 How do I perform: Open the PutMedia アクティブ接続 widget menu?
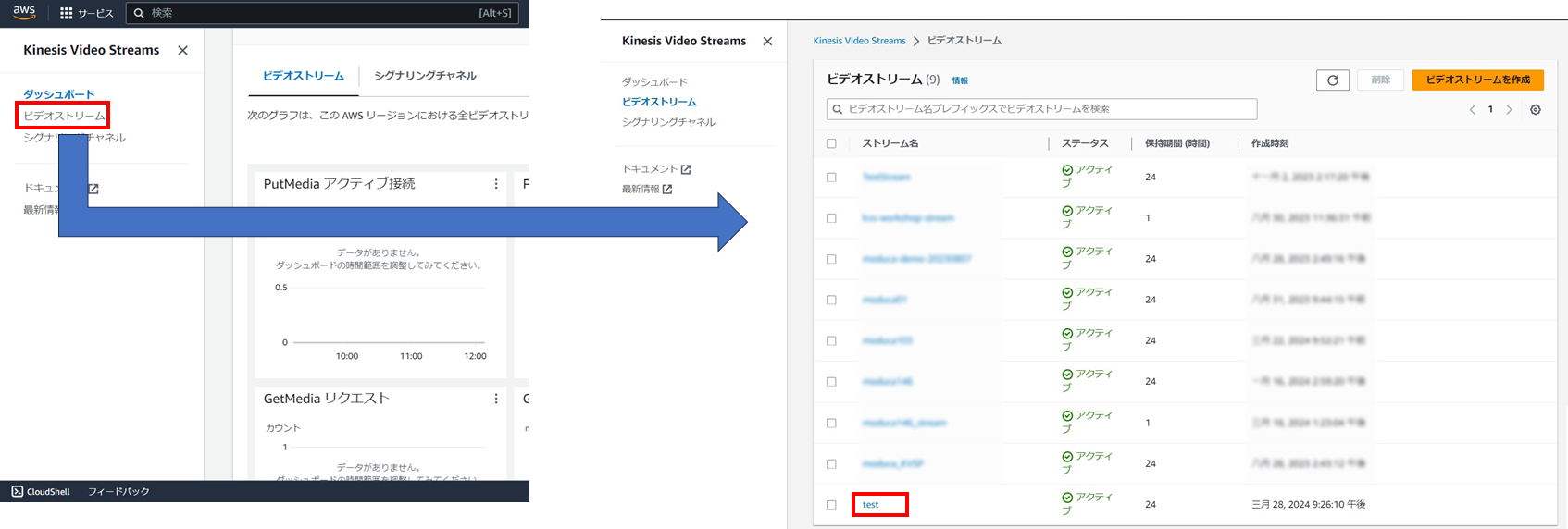[496, 184]
